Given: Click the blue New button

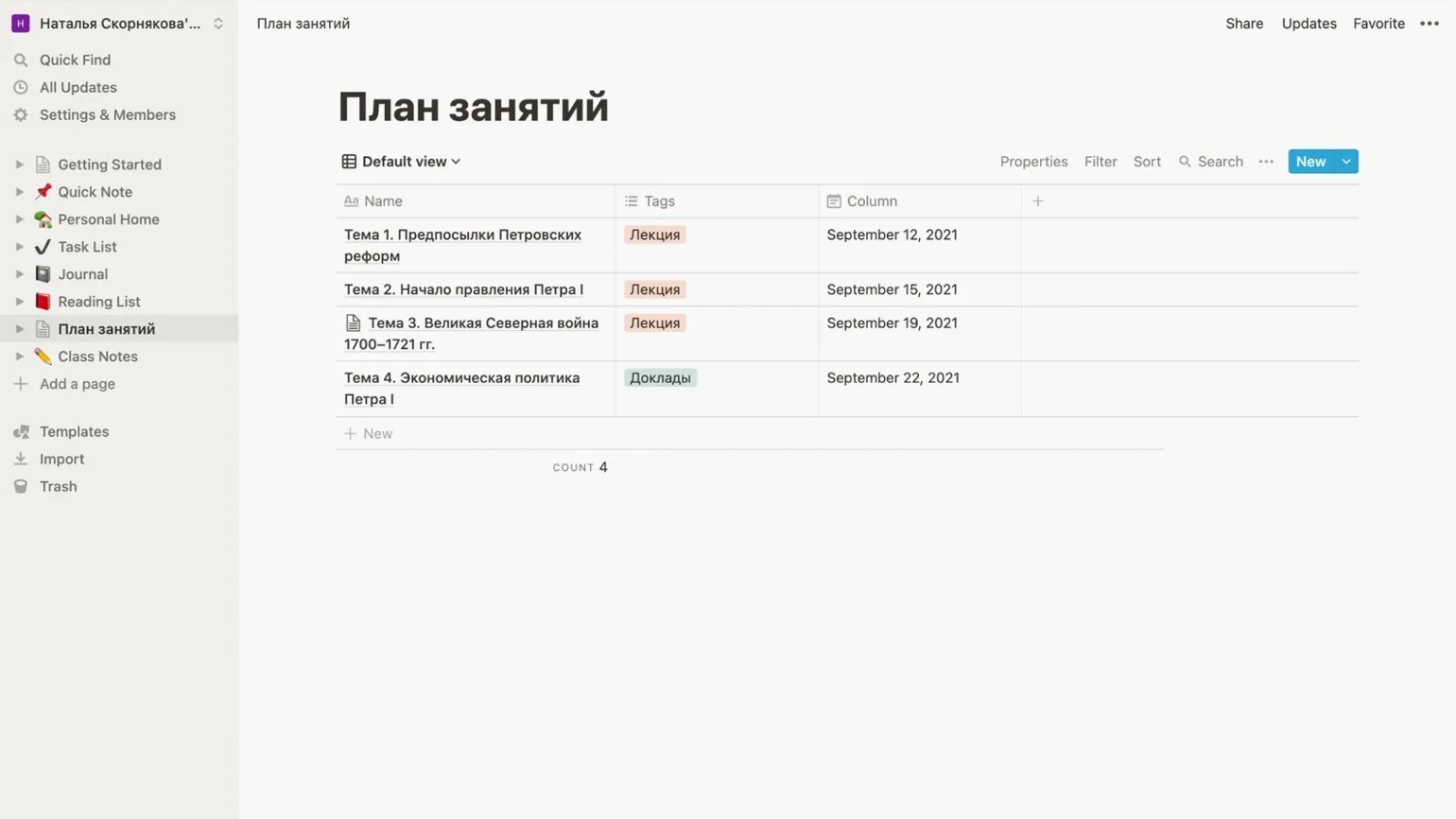Looking at the screenshot, I should click(1309, 162).
